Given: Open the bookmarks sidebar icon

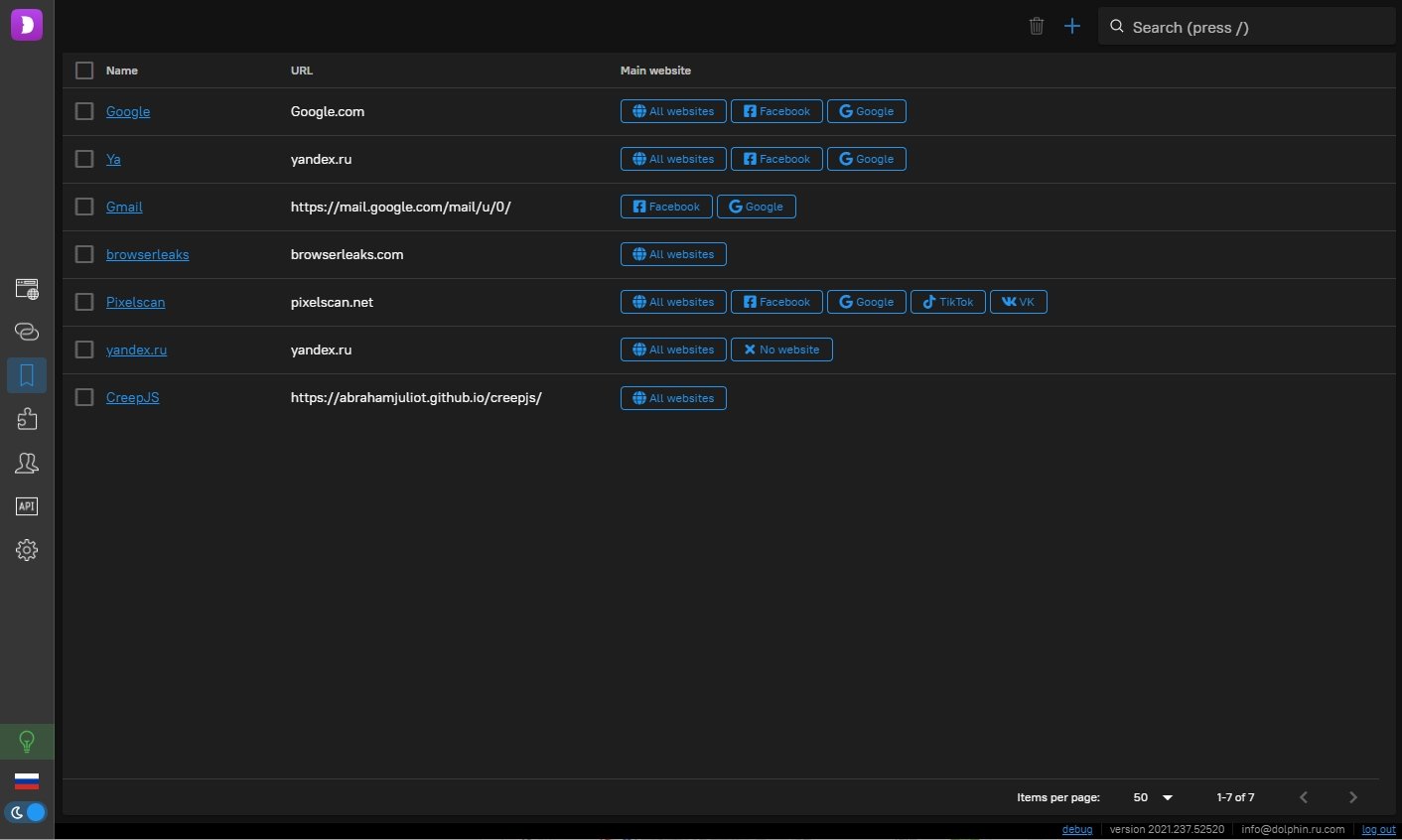Looking at the screenshot, I should [27, 375].
